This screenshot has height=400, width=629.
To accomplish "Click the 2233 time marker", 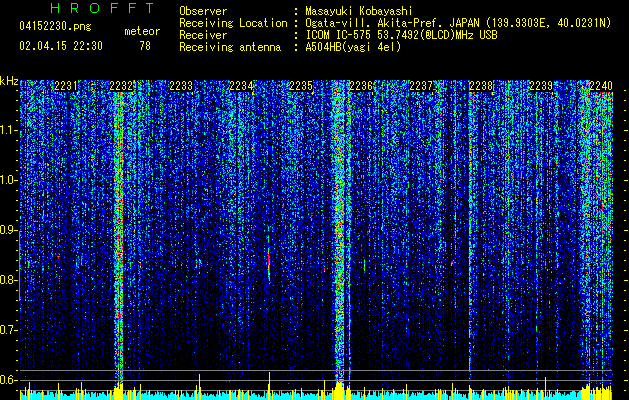I will pyautogui.click(x=181, y=86).
